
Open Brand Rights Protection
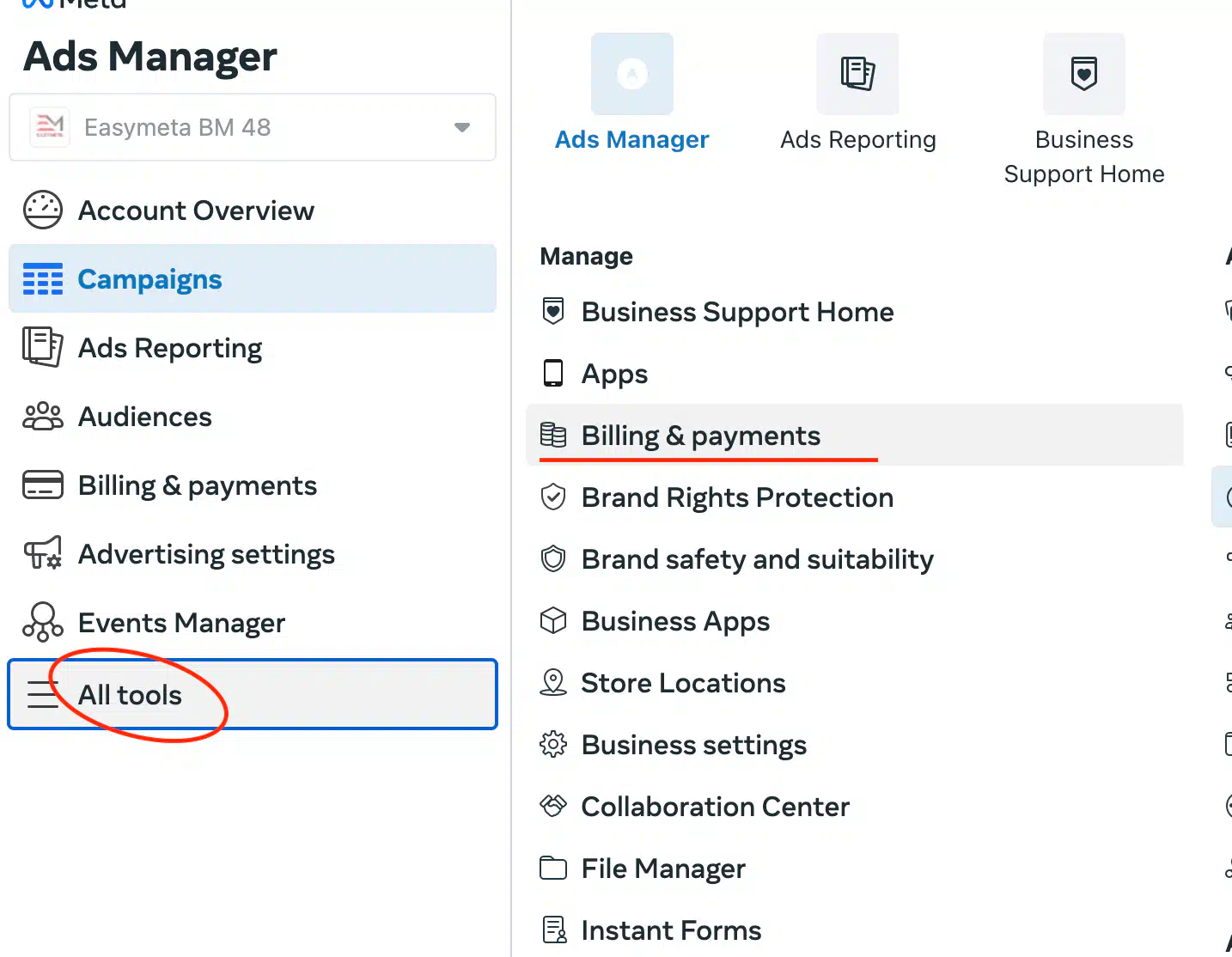[855, 497]
